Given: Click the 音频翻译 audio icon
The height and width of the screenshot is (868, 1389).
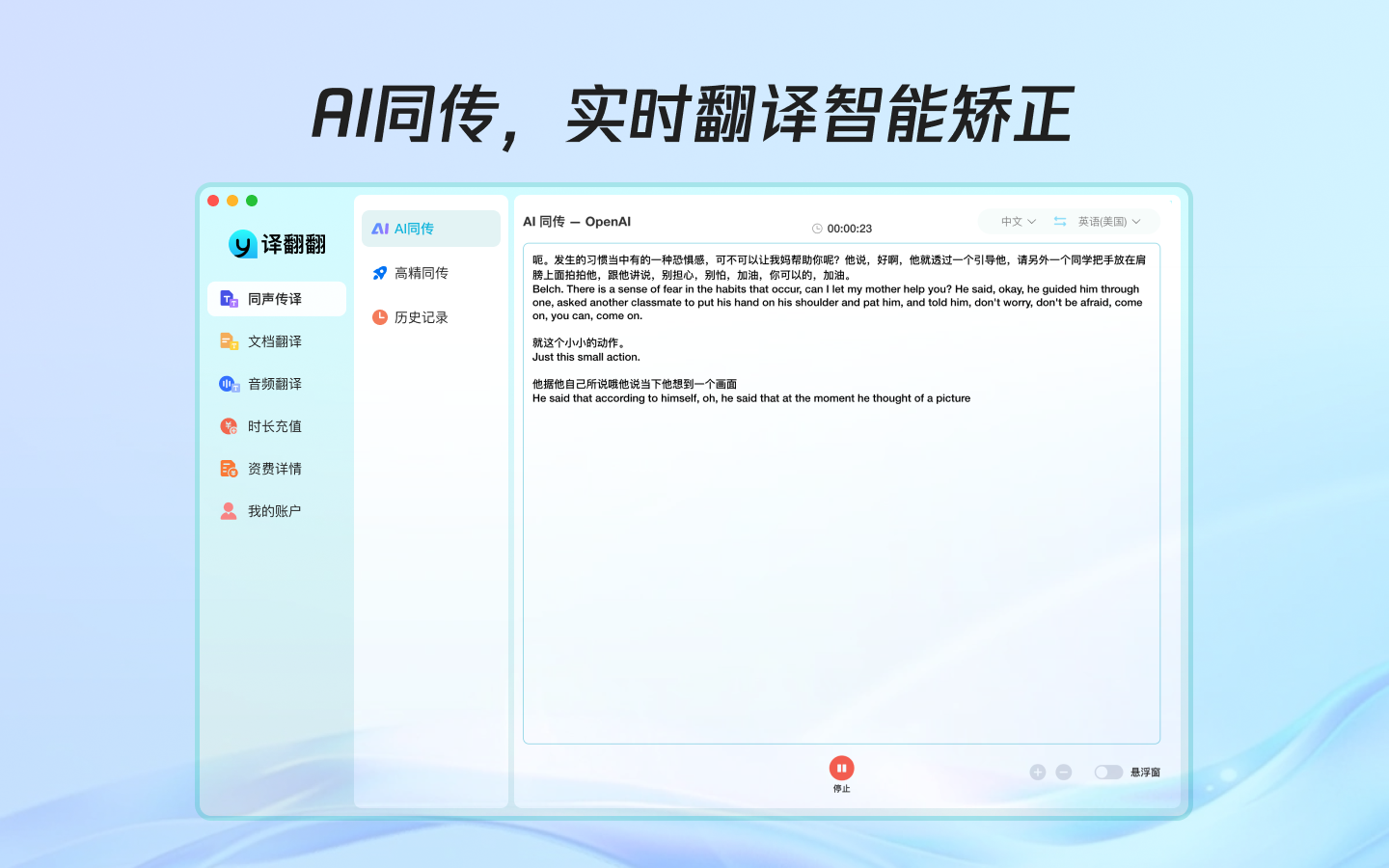Looking at the screenshot, I should tap(229, 384).
